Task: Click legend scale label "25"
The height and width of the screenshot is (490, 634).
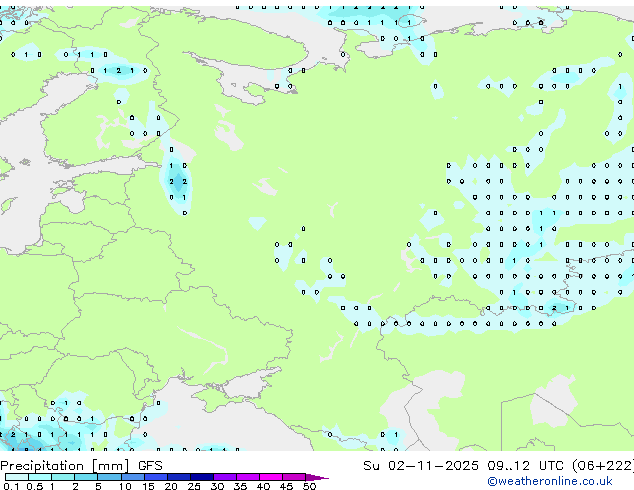Action: point(194,486)
